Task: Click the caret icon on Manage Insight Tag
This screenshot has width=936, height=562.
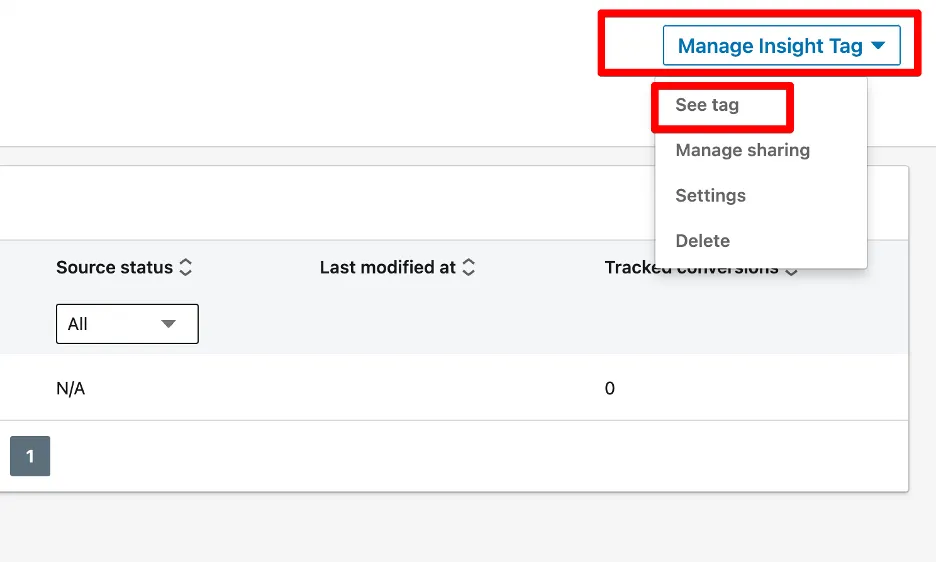Action: click(878, 46)
